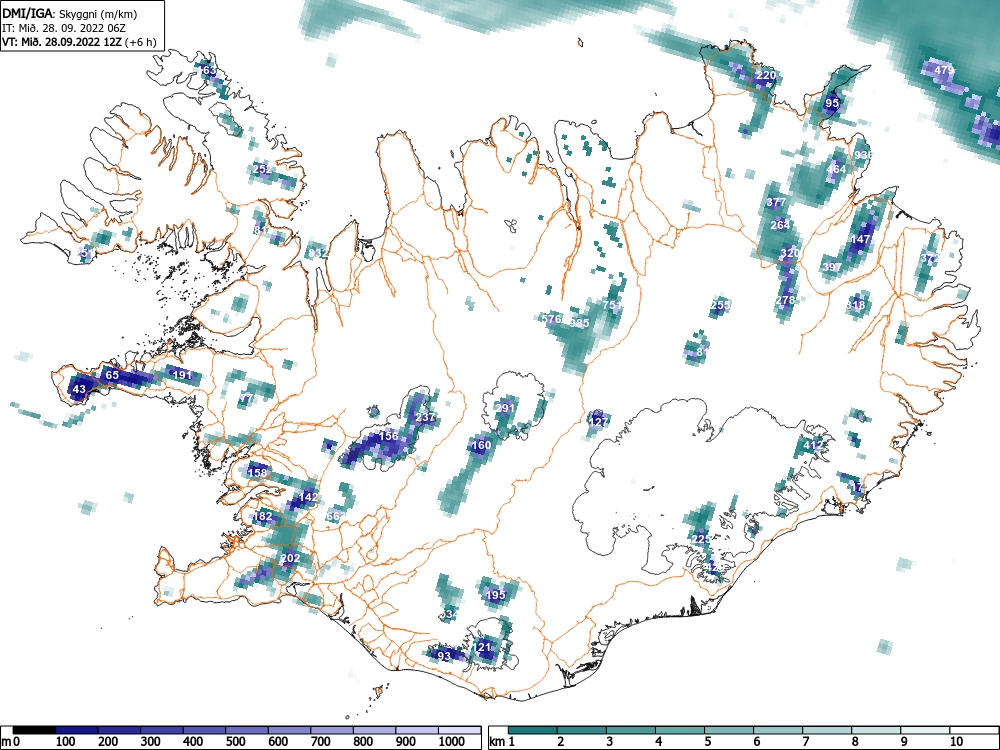Click the 985 visibility label
1000x750 pixels.
[579, 323]
